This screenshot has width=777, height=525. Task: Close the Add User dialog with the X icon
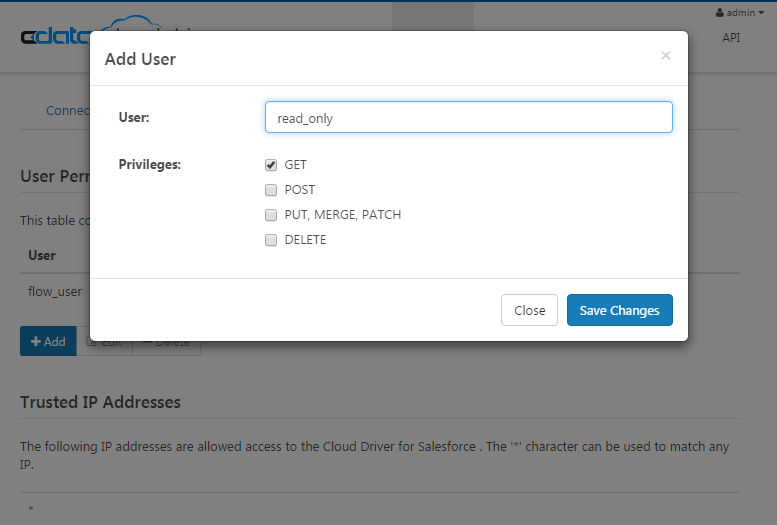coord(666,56)
